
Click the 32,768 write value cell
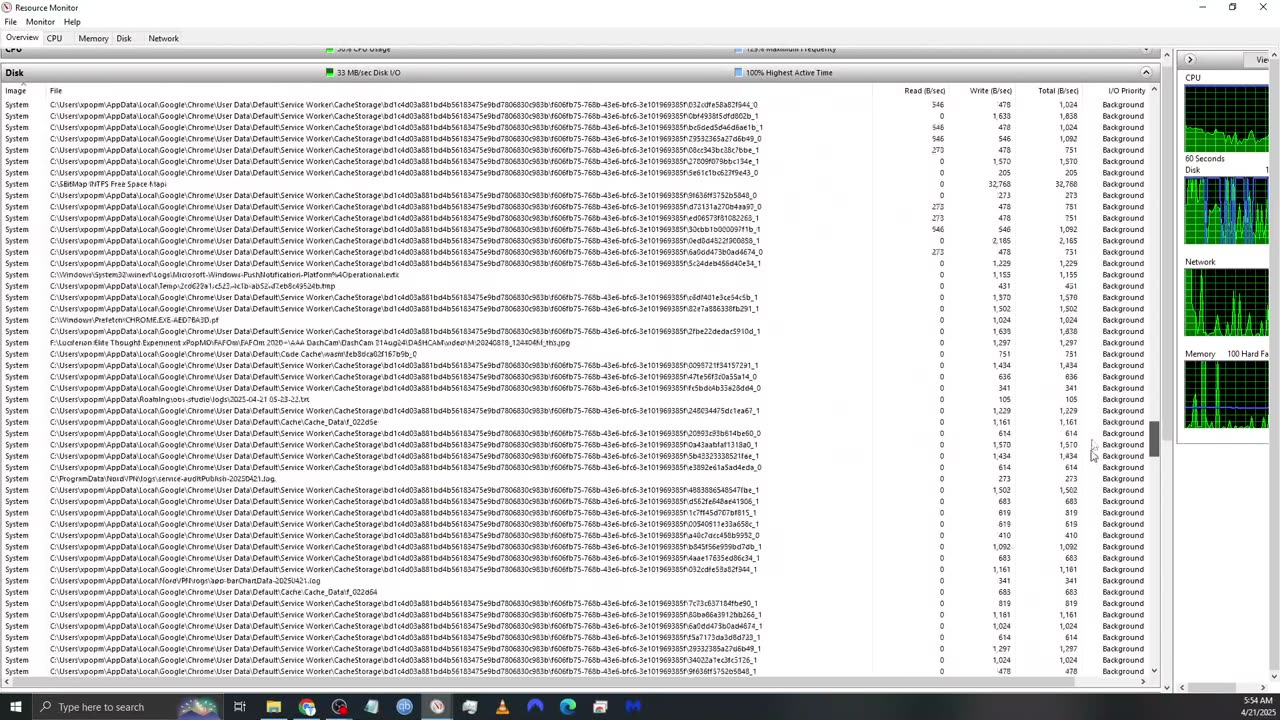(x=998, y=184)
